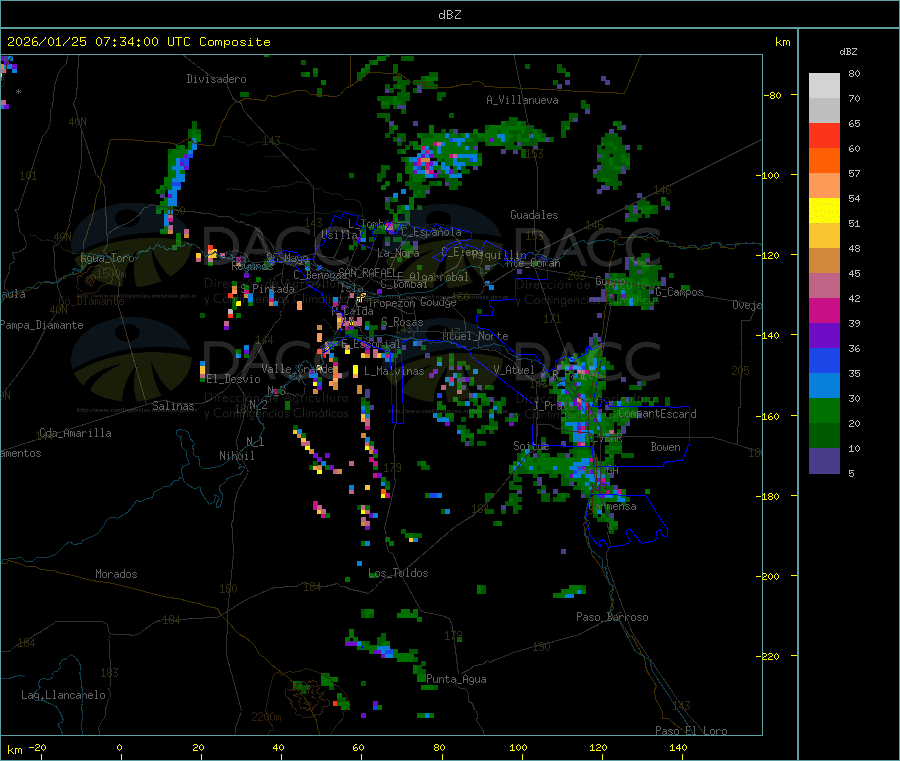900x761 pixels.
Task: Click the 'V_Atuel' map label
Action: [514, 370]
